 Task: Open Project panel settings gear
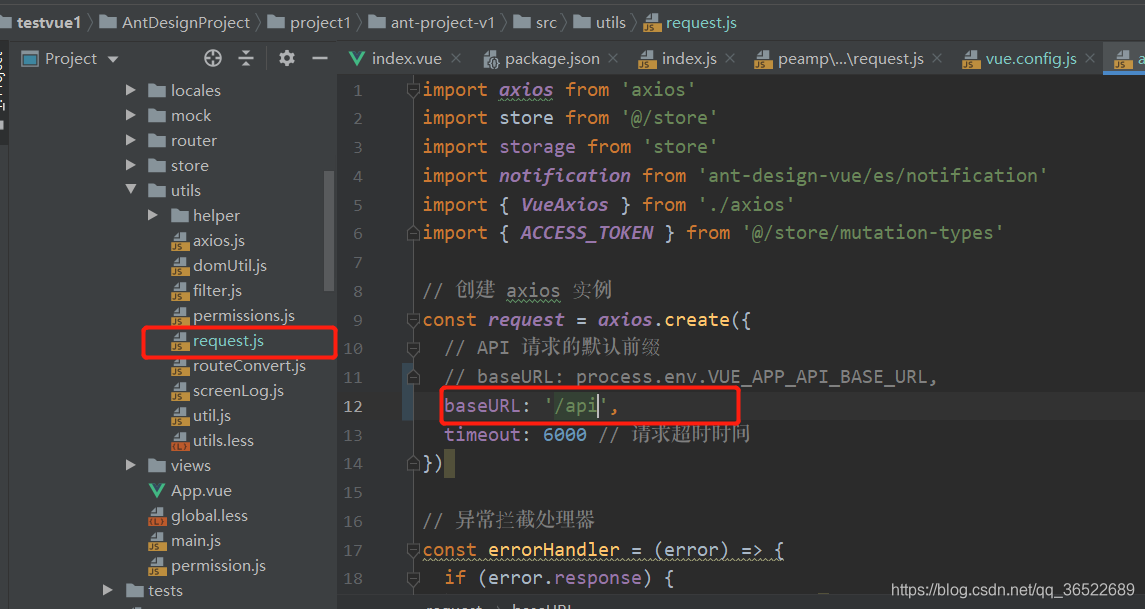287,58
